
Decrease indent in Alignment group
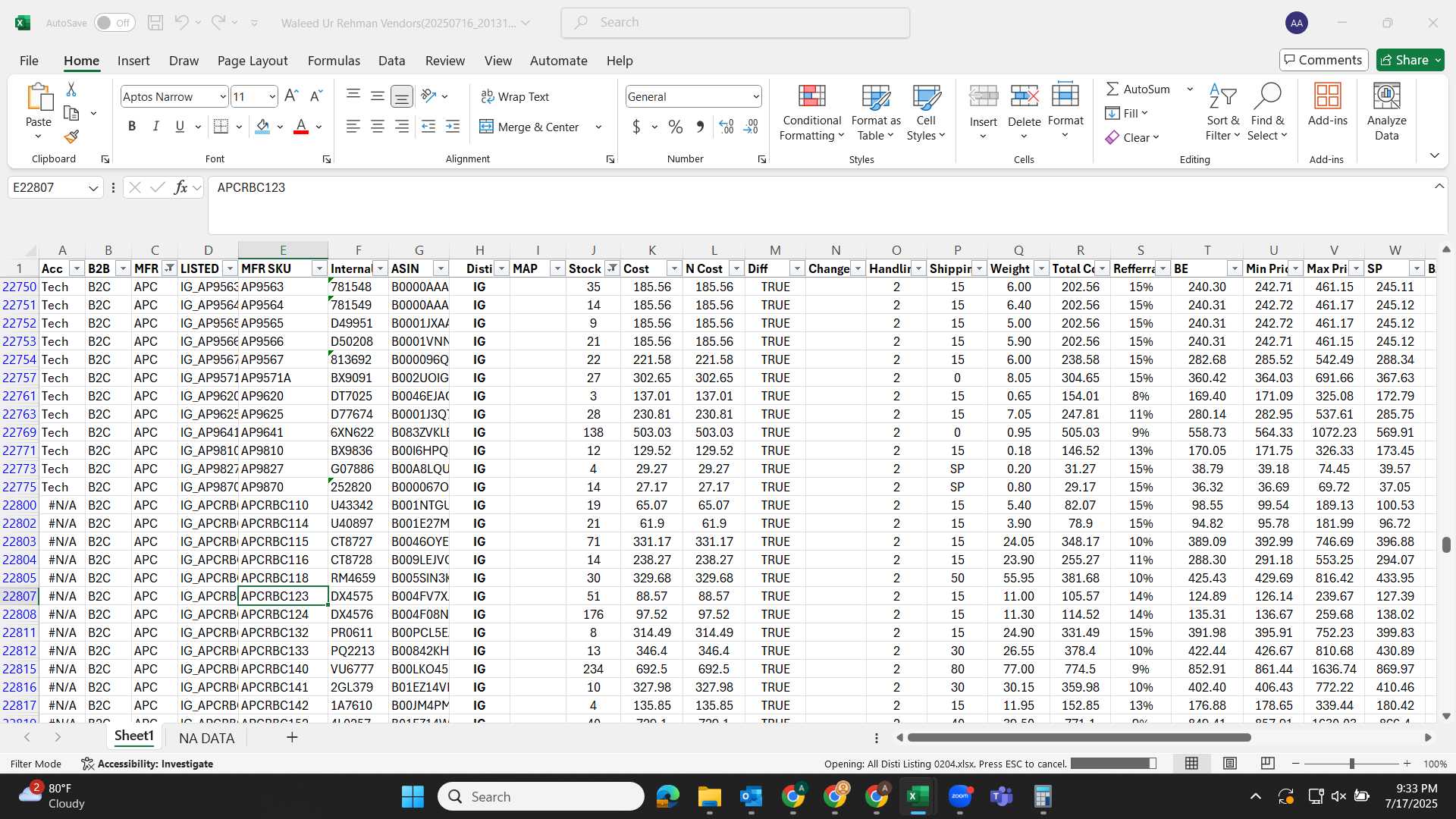428,127
